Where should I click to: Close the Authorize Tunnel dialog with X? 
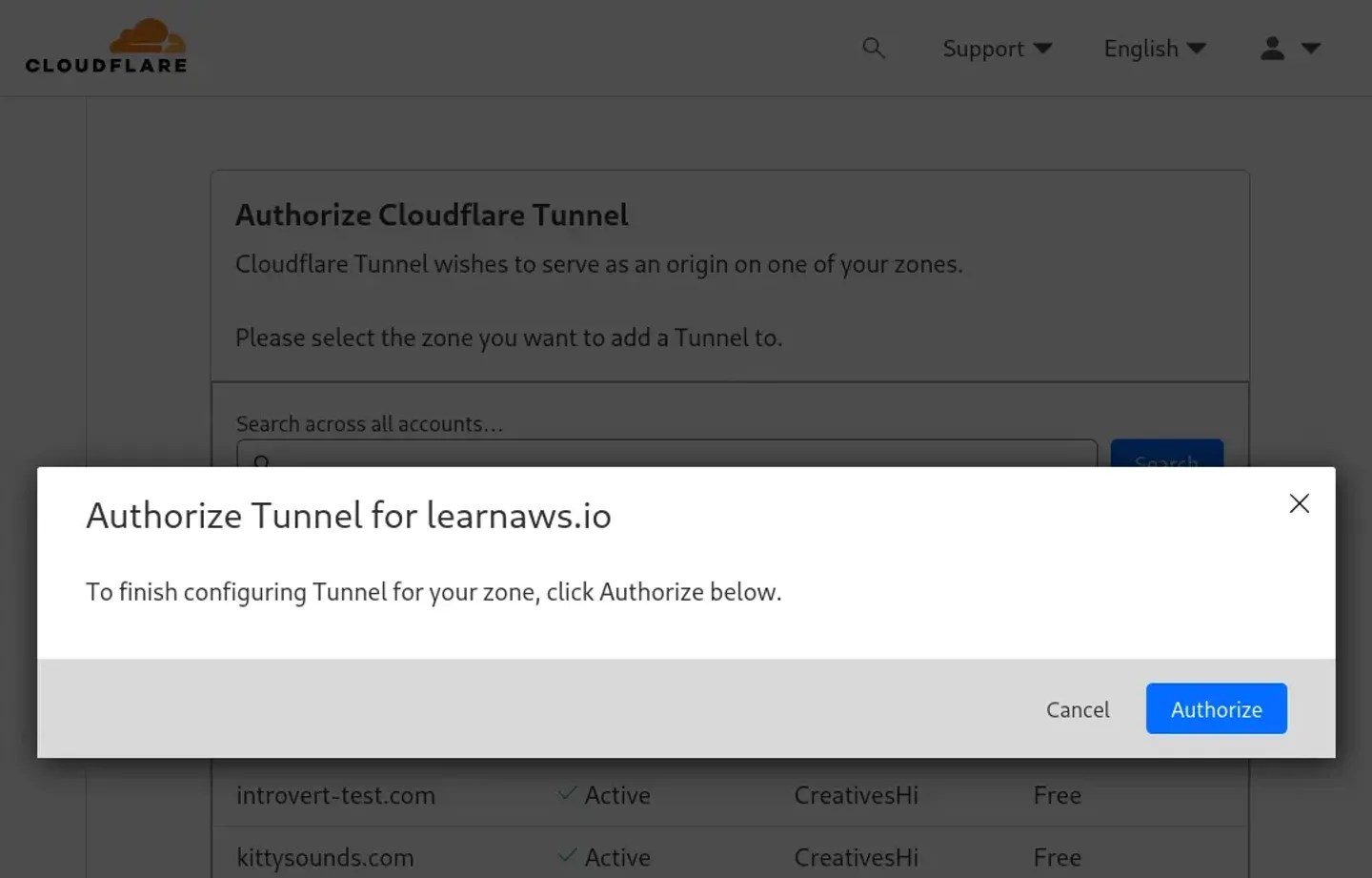tap(1299, 503)
